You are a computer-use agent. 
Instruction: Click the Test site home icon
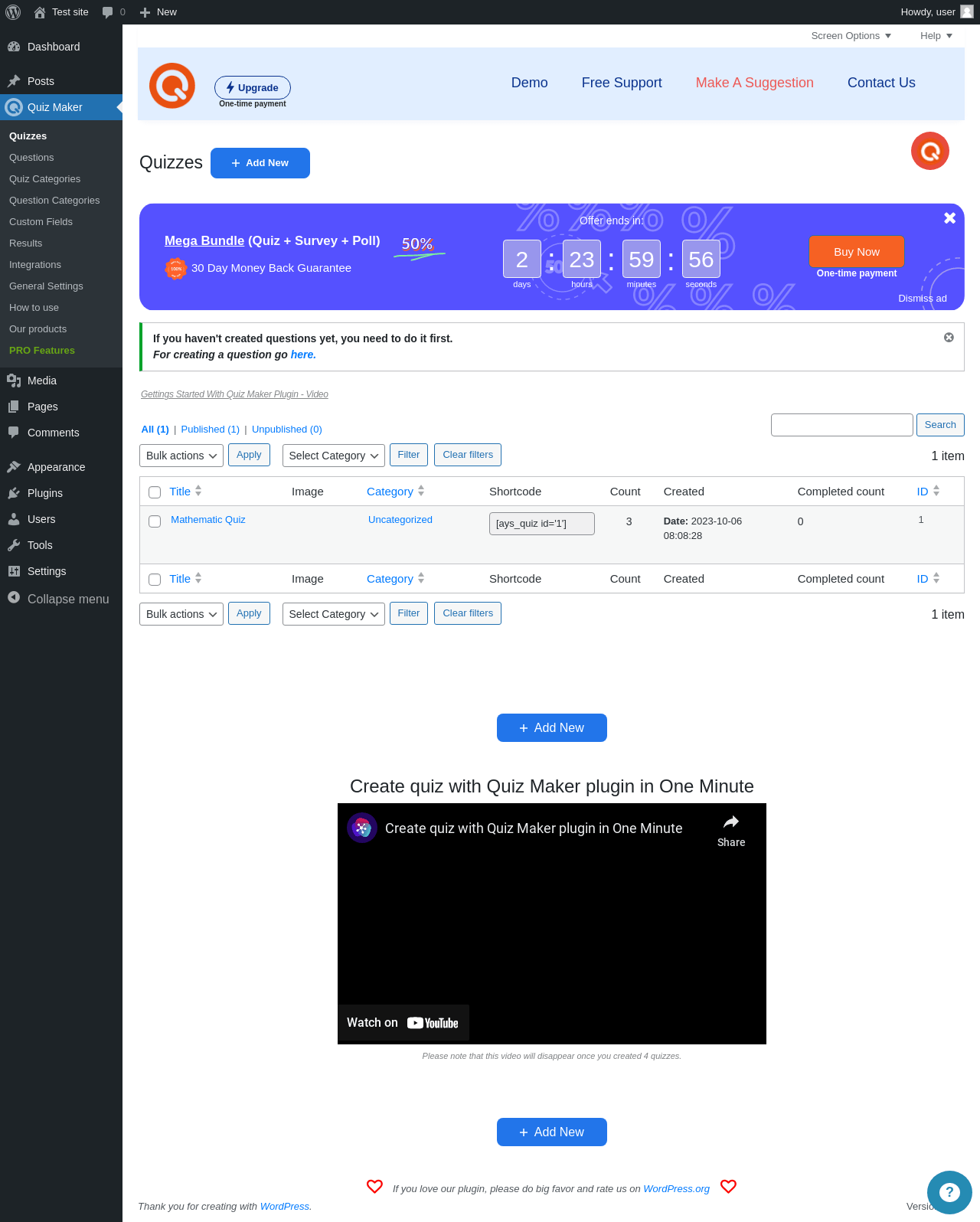click(x=40, y=12)
